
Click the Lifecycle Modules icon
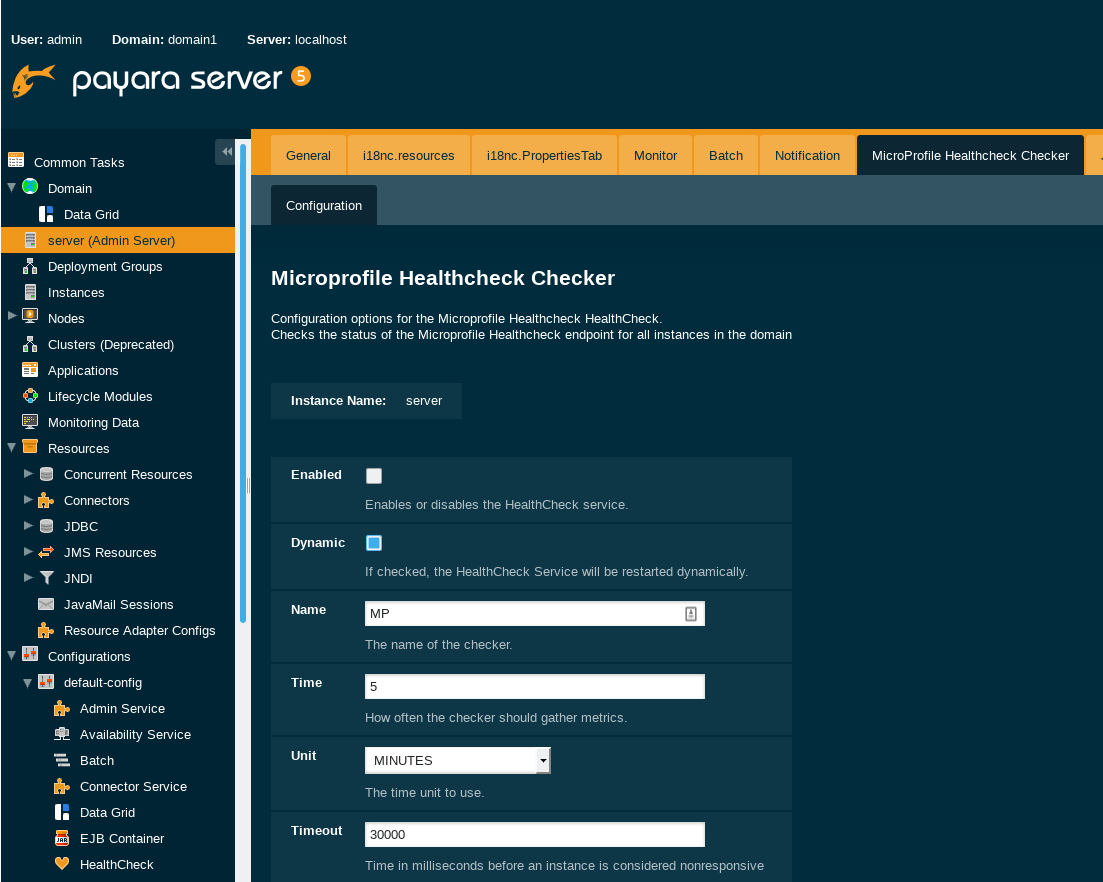30,396
